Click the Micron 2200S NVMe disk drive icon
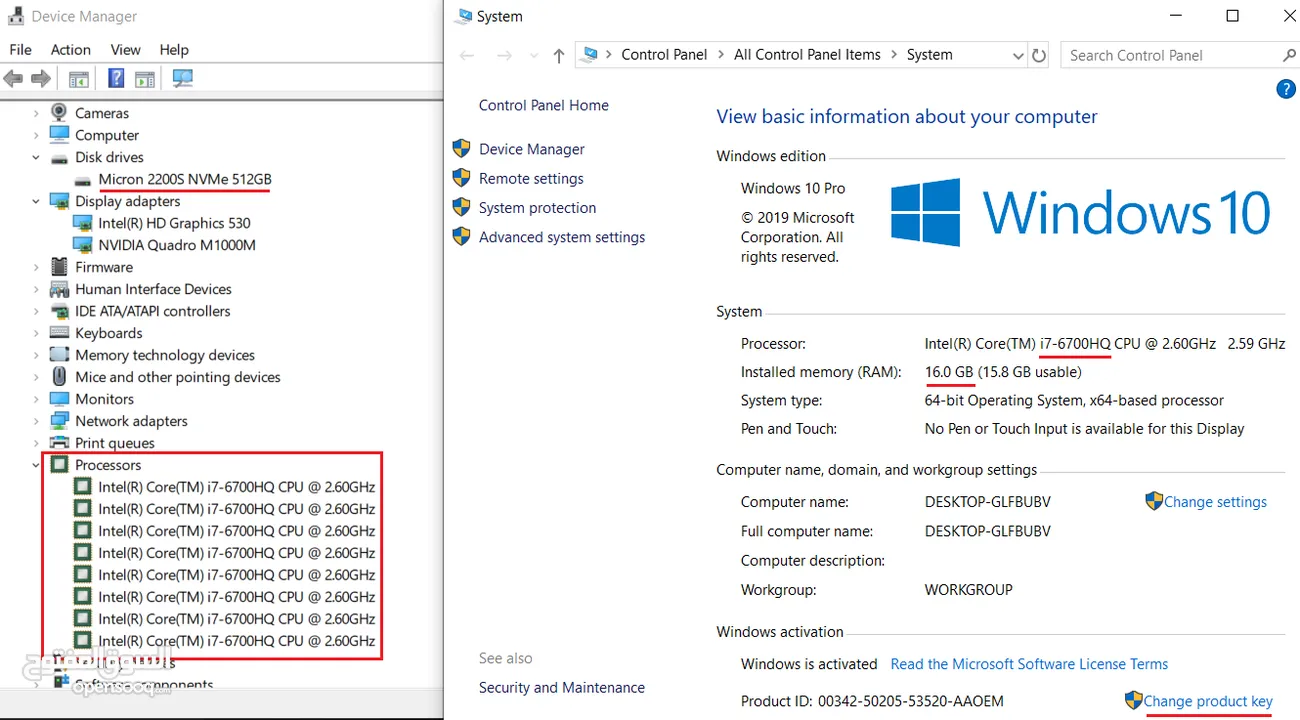The image size is (1300, 720). pos(83,180)
